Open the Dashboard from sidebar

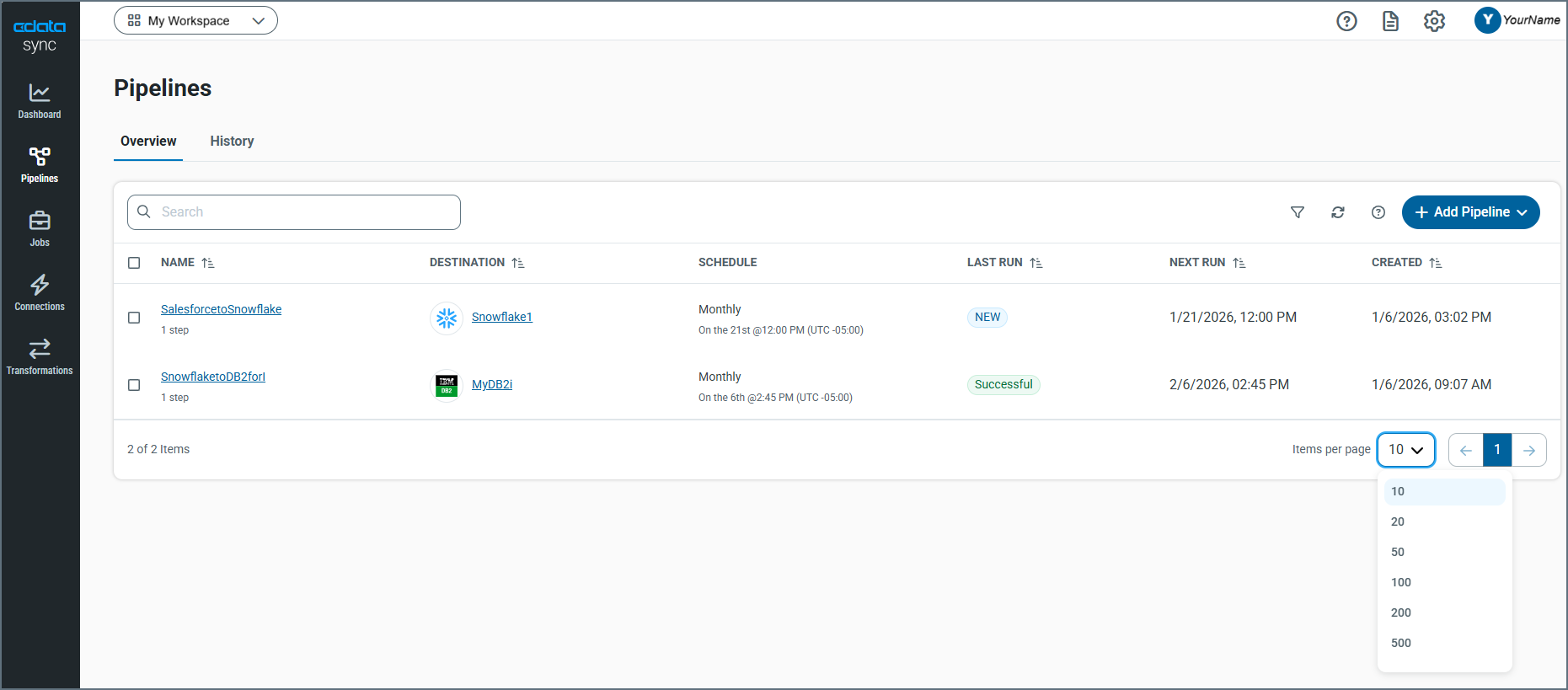point(40,101)
